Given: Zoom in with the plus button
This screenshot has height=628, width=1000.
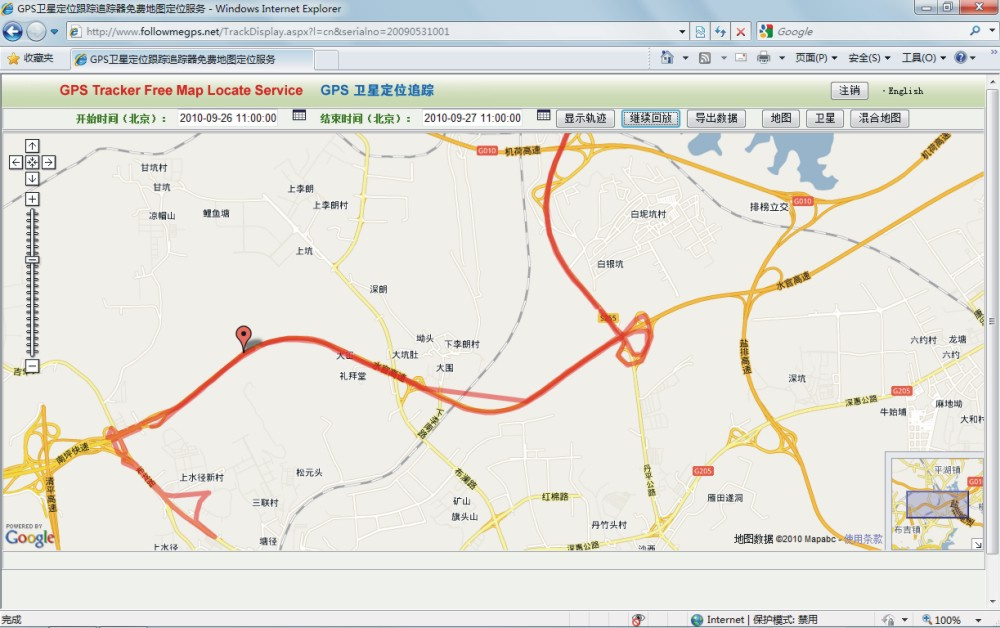Looking at the screenshot, I should (32, 199).
